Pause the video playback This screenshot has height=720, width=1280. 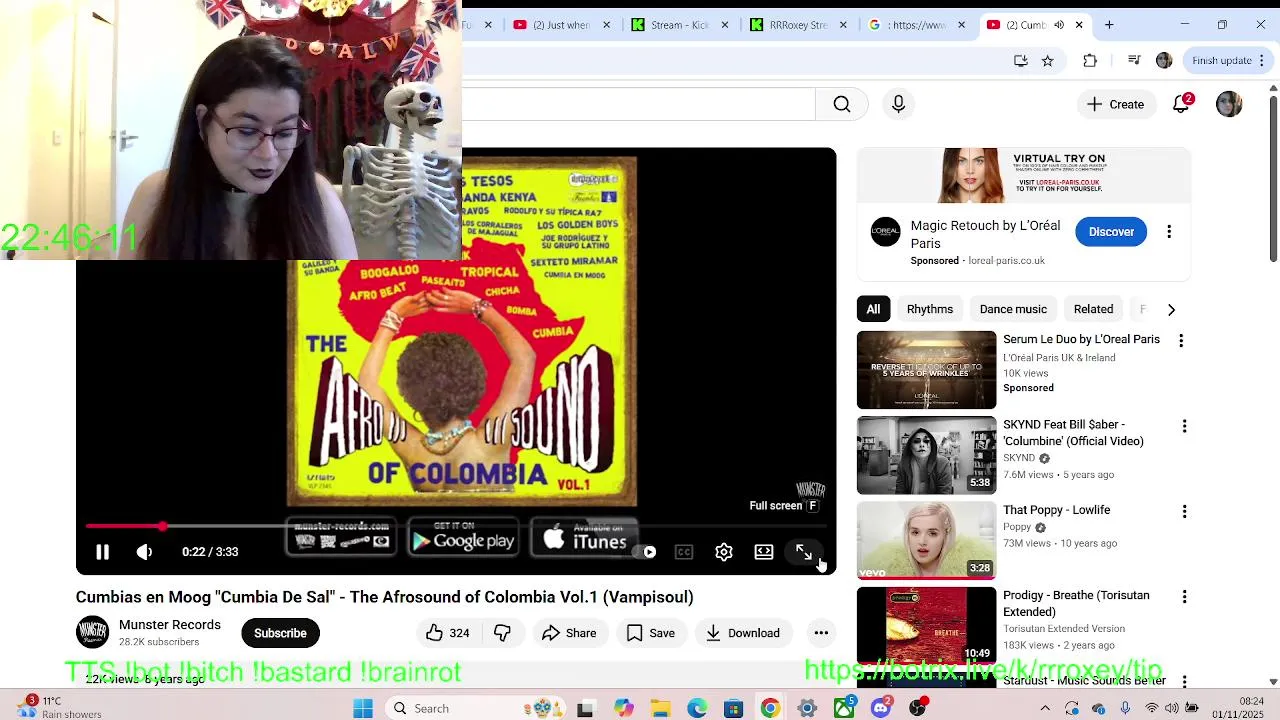click(x=102, y=552)
